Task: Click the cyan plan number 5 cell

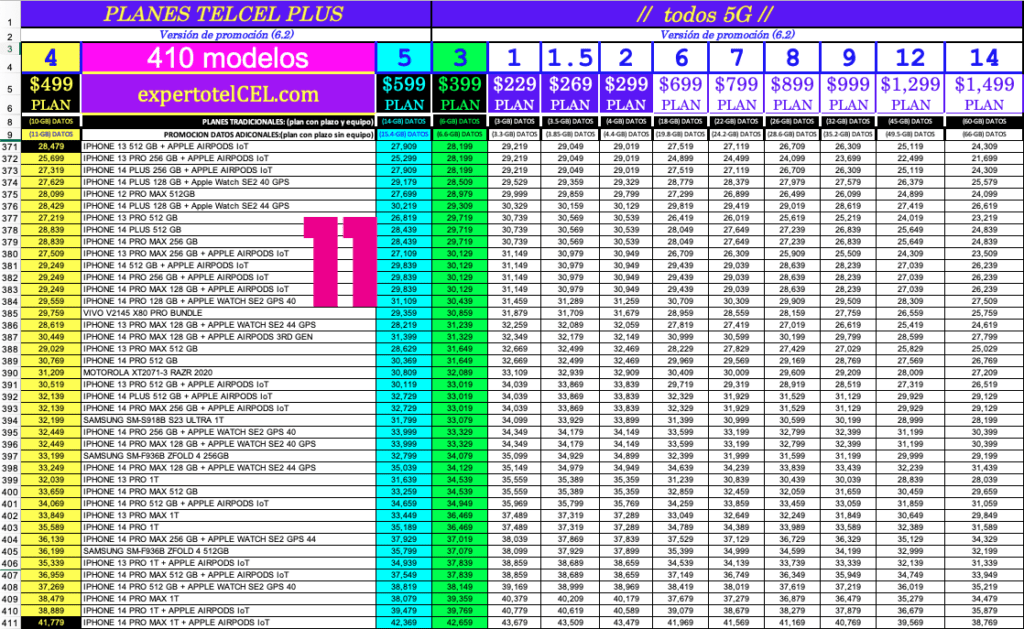Action: [404, 57]
